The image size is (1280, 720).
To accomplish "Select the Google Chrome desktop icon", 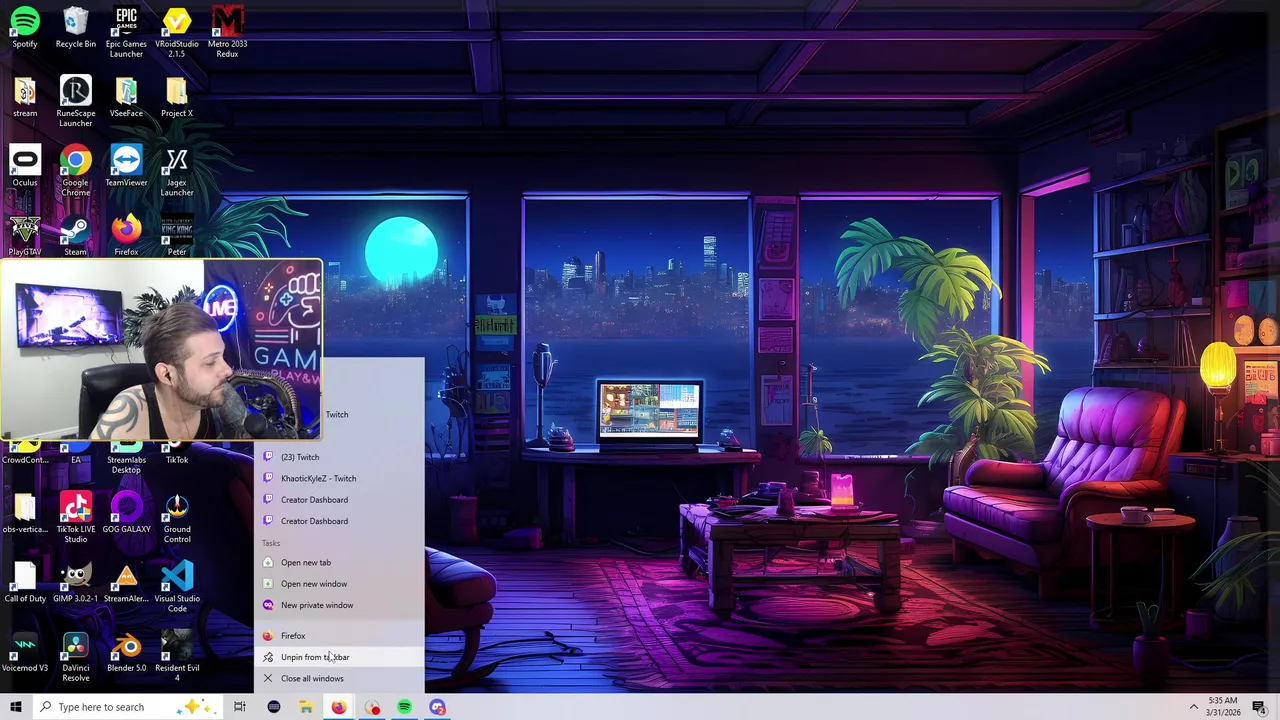I will (x=76, y=171).
